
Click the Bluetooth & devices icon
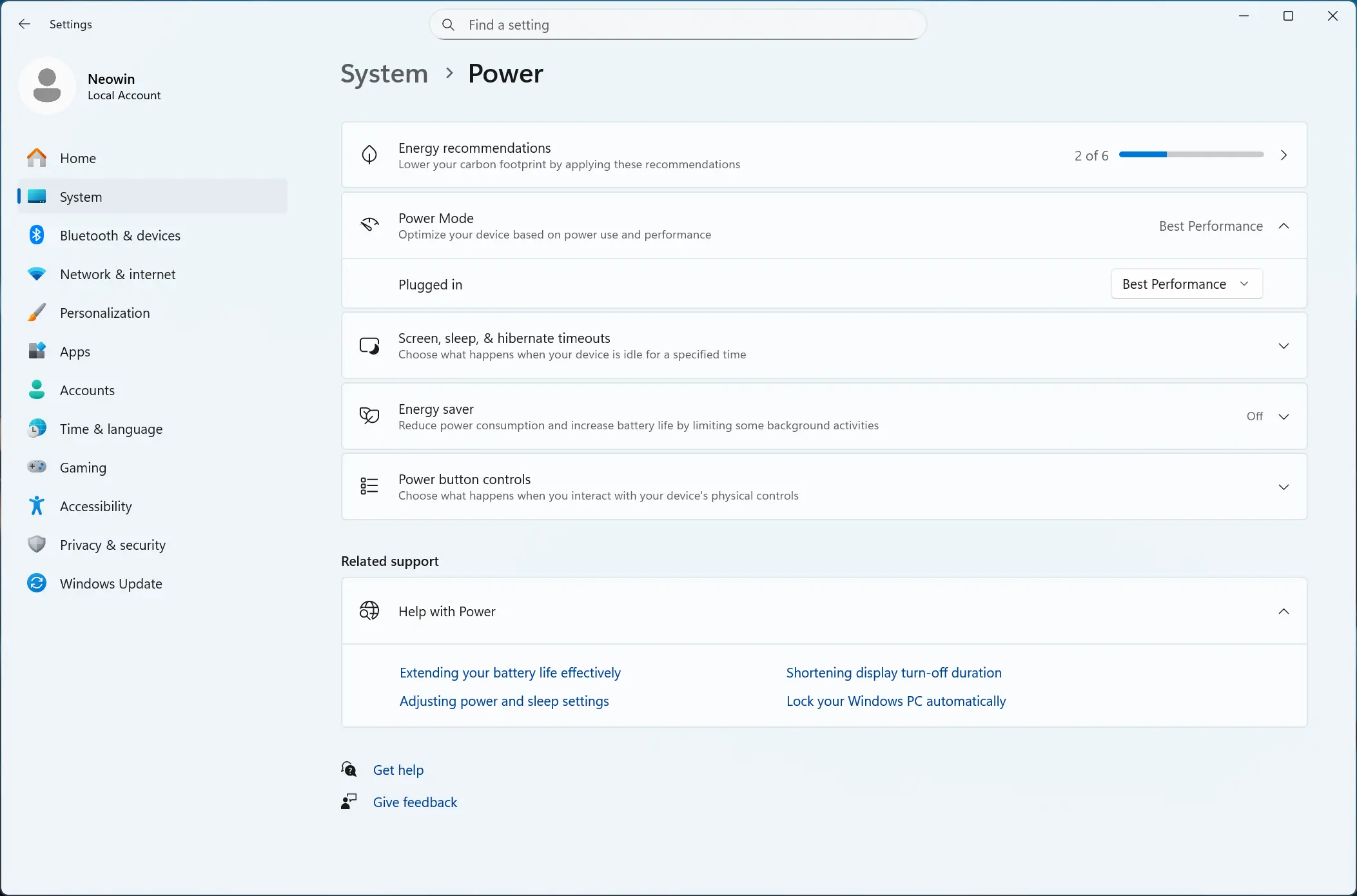(x=37, y=235)
